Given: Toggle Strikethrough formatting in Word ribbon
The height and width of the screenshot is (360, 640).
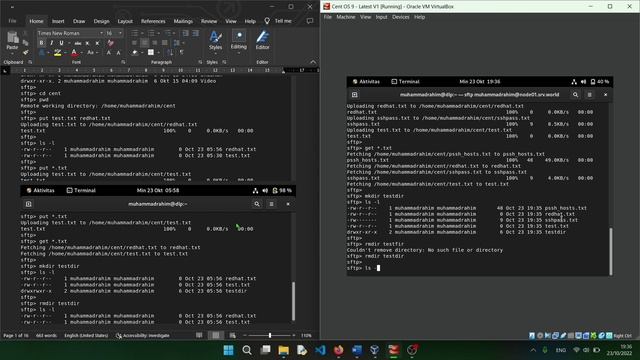Looking at the screenshot, I should [x=78, y=43].
